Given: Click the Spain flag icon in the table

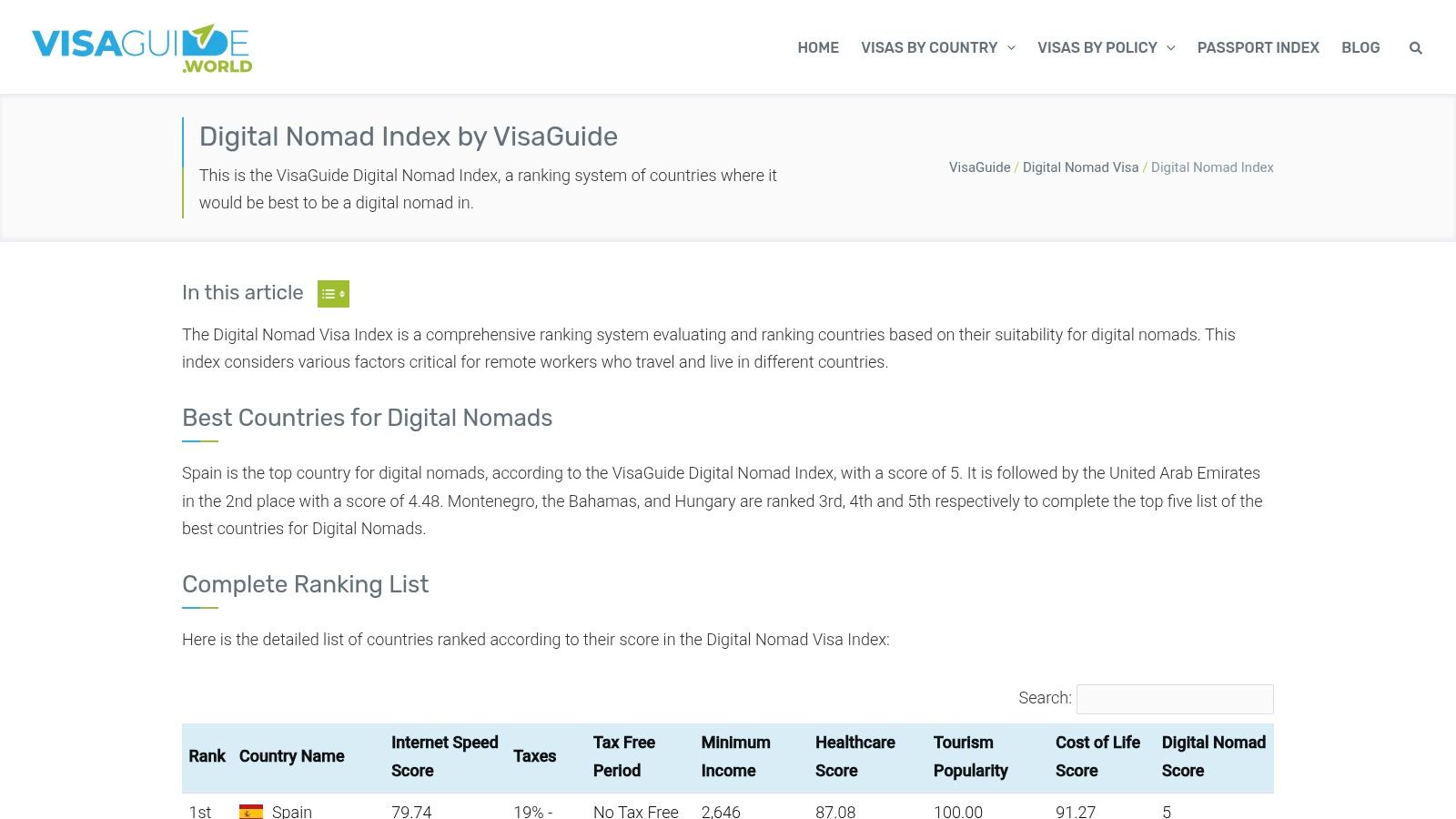Looking at the screenshot, I should (x=252, y=811).
